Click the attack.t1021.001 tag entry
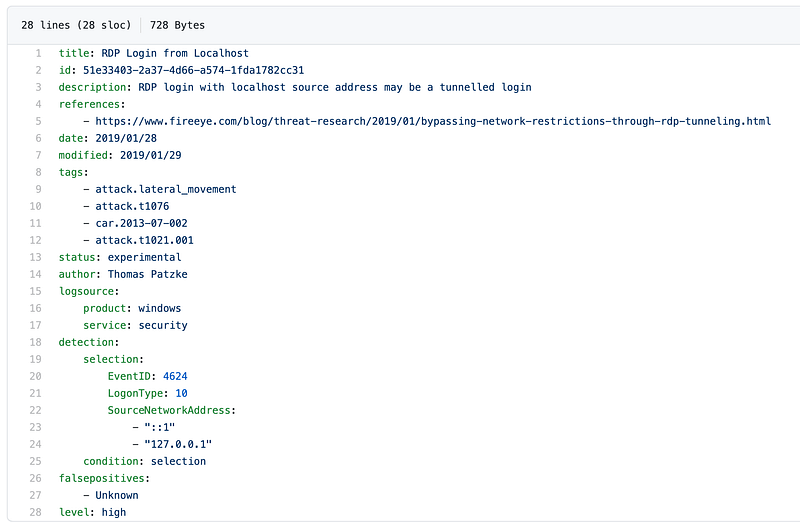Image resolution: width=800 pixels, height=530 pixels. 144,240
